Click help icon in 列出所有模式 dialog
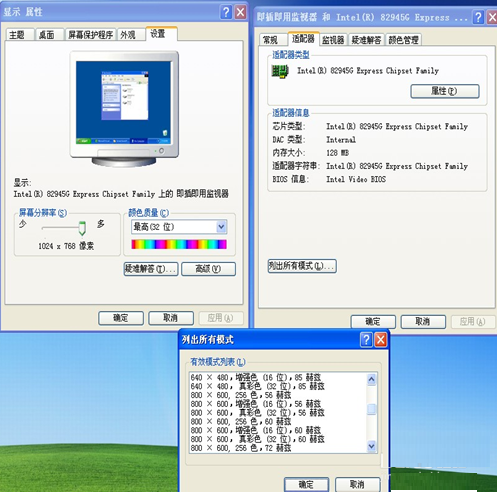Image resolution: width=497 pixels, height=494 pixels. (x=366, y=340)
